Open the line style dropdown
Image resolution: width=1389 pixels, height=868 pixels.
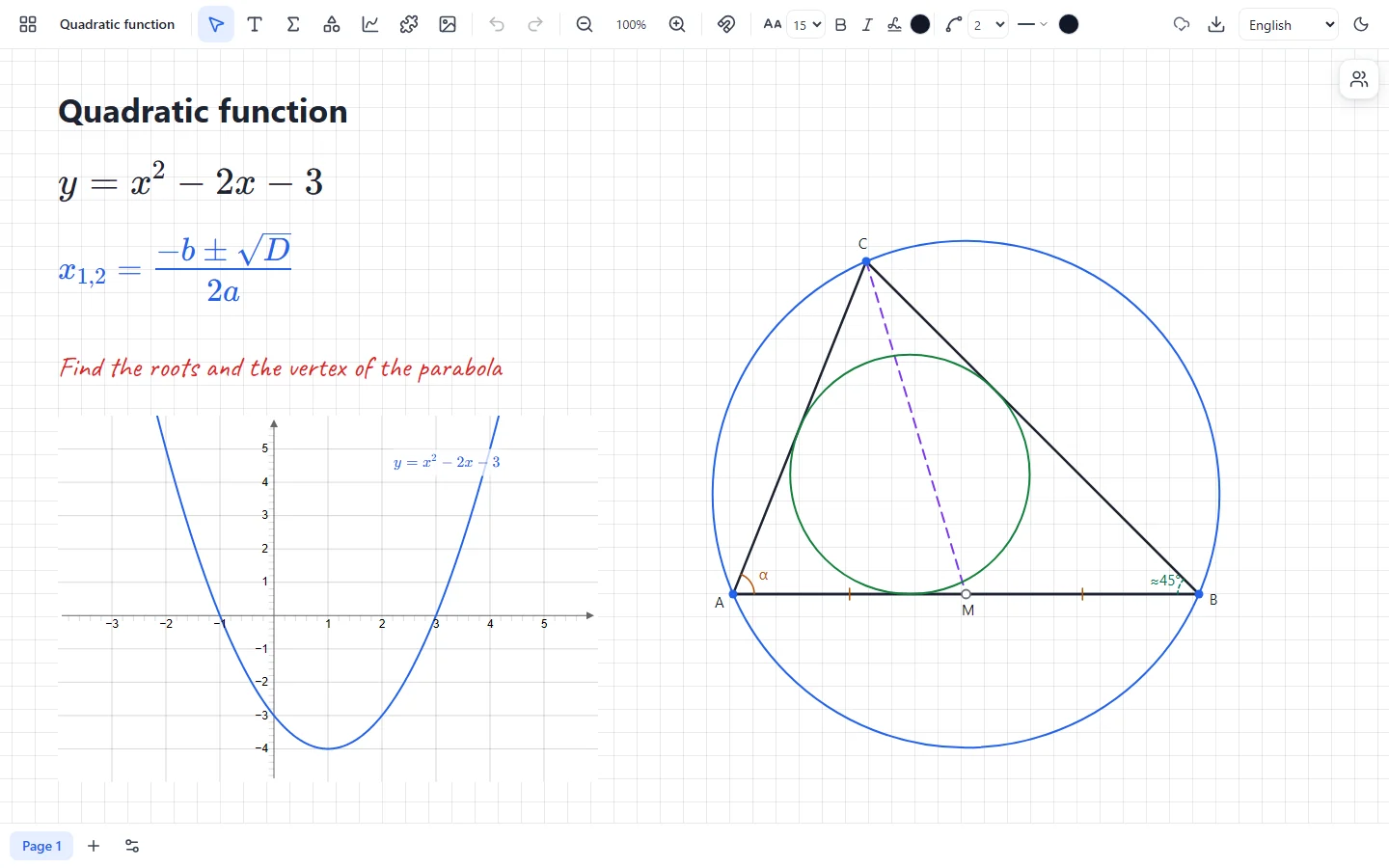pyautogui.click(x=1032, y=24)
